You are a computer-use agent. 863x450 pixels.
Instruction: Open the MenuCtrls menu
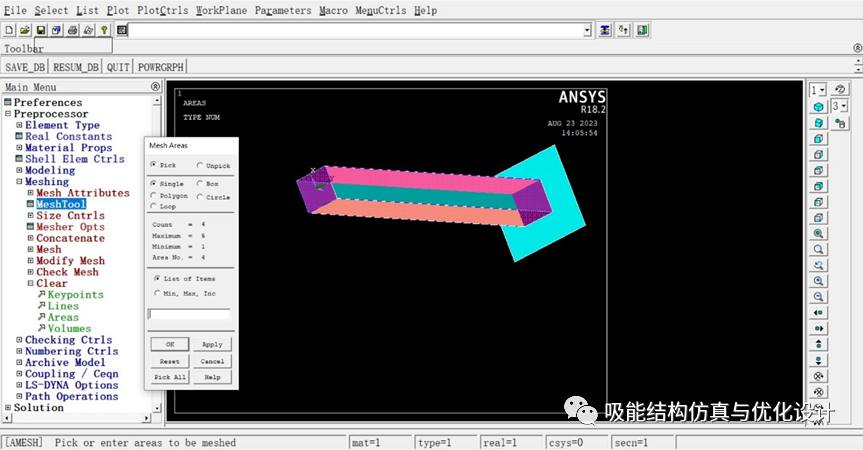coord(381,10)
